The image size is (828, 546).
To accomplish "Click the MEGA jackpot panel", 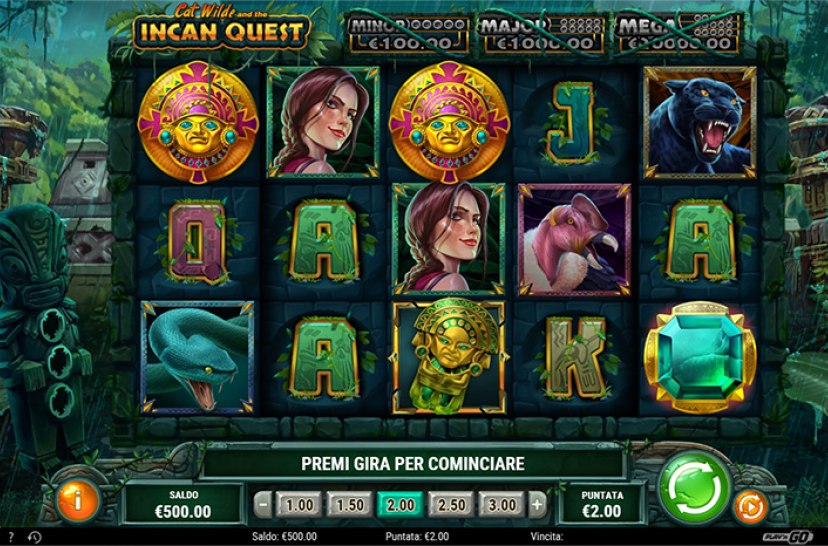I will [x=678, y=34].
